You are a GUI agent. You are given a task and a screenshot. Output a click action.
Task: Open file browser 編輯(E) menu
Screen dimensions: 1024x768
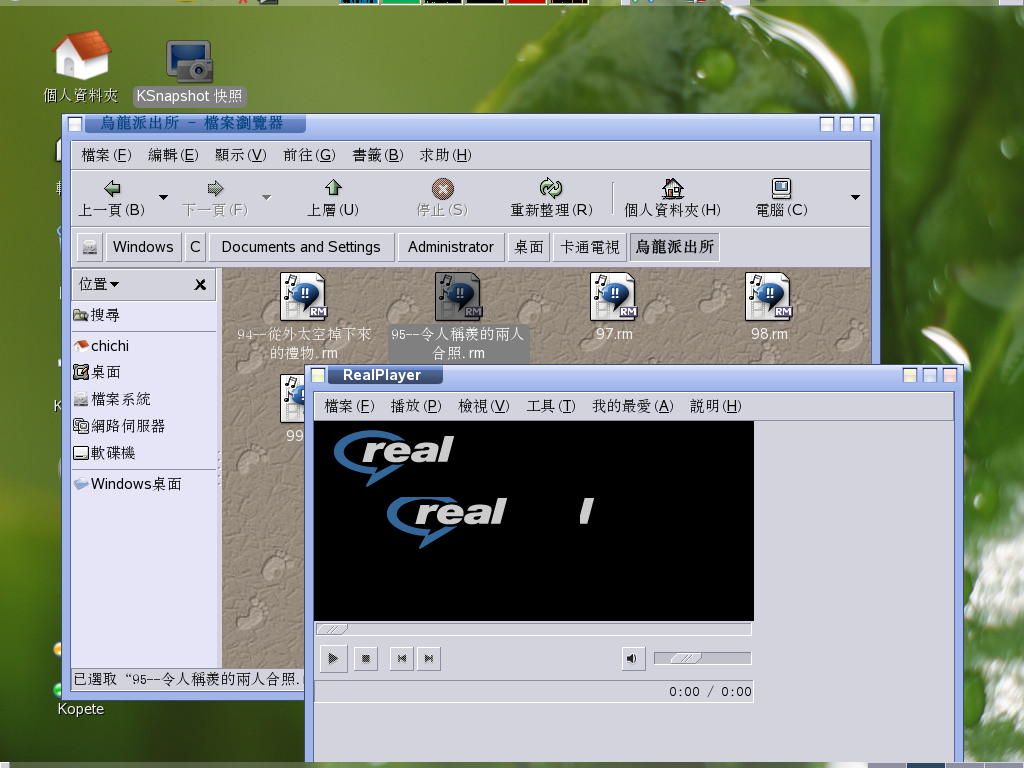(173, 155)
